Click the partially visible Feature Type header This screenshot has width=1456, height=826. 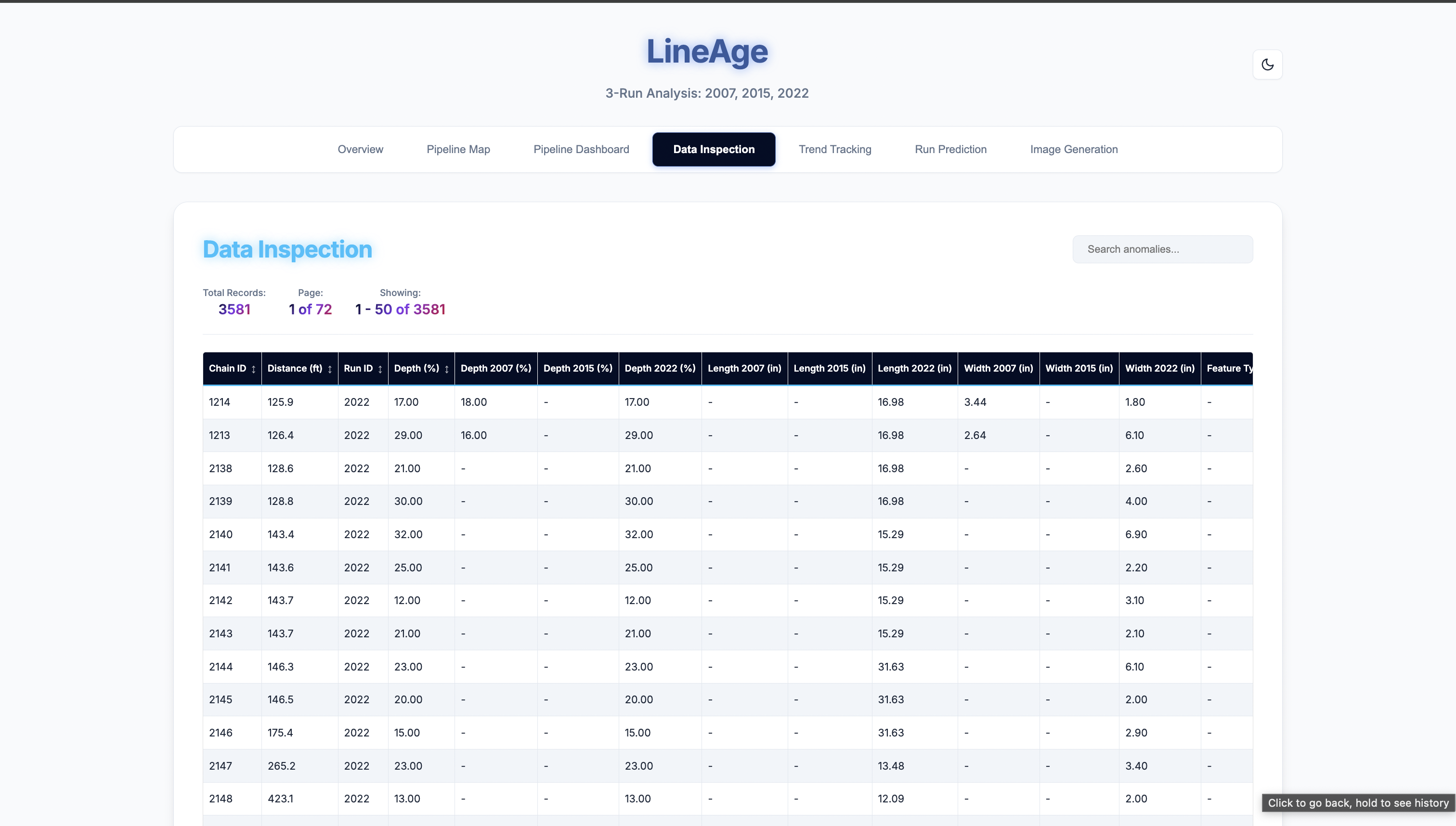1228,368
